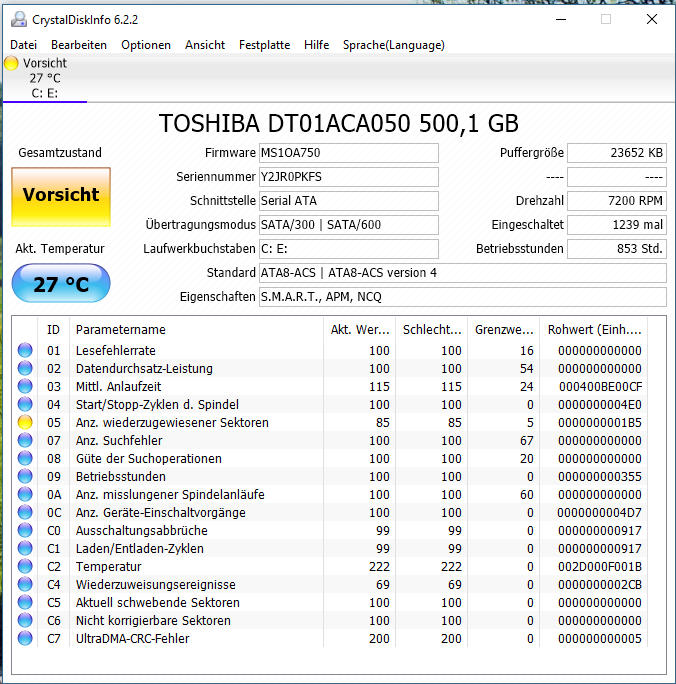The image size is (676, 684).
Task: Click raw value 002D000F001B
Action: pyautogui.click(x=600, y=567)
